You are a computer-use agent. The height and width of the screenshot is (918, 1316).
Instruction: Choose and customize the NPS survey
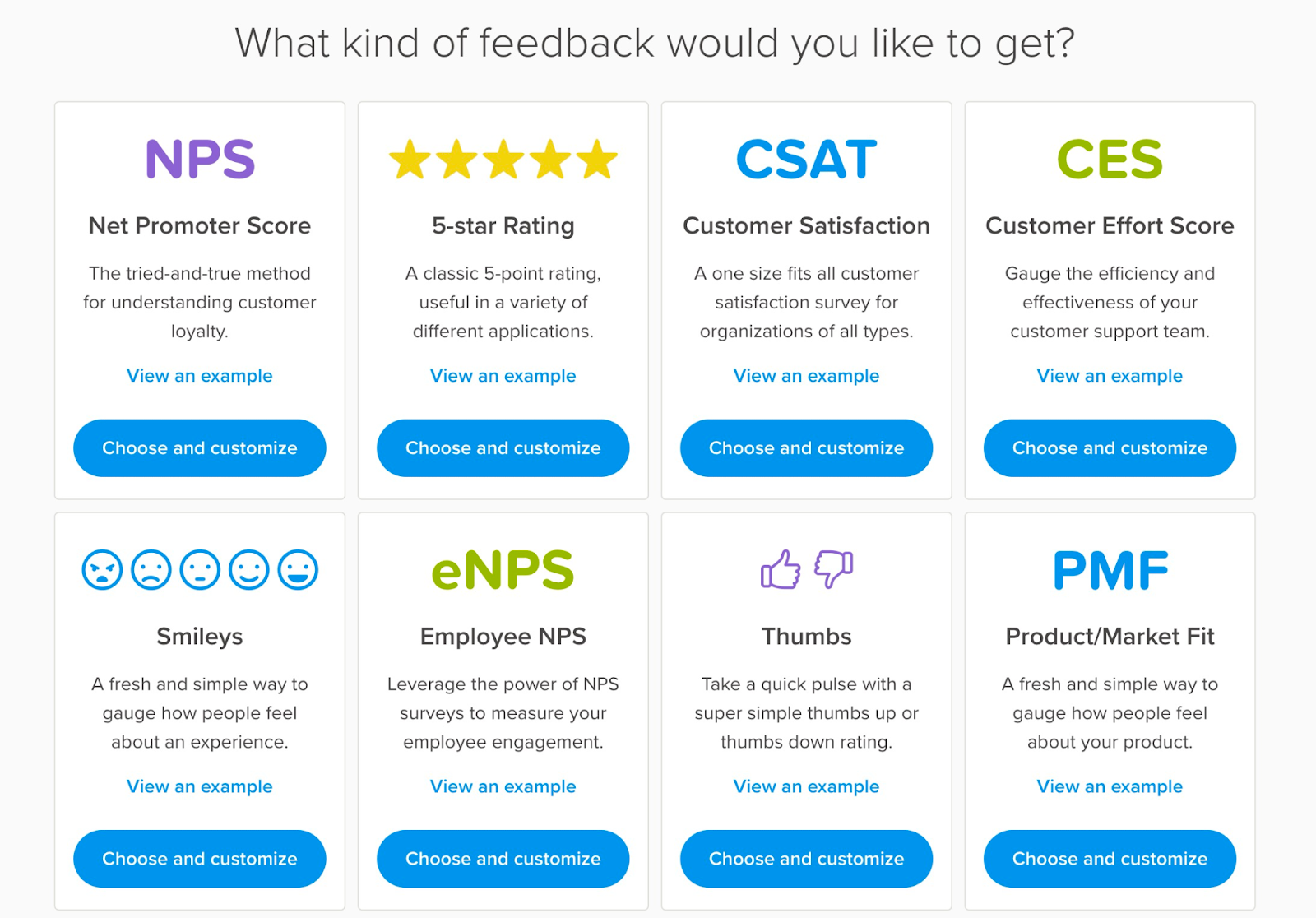click(x=200, y=448)
